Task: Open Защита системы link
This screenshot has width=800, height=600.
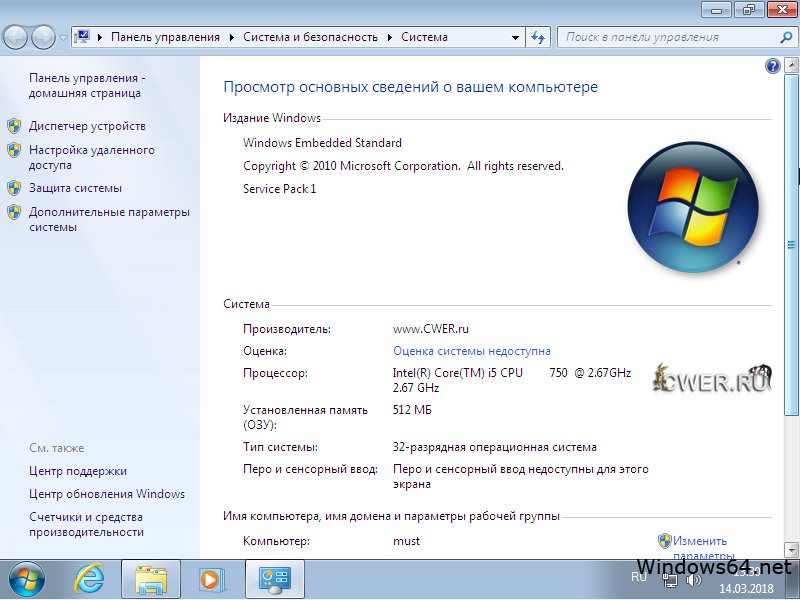Action: 76,188
